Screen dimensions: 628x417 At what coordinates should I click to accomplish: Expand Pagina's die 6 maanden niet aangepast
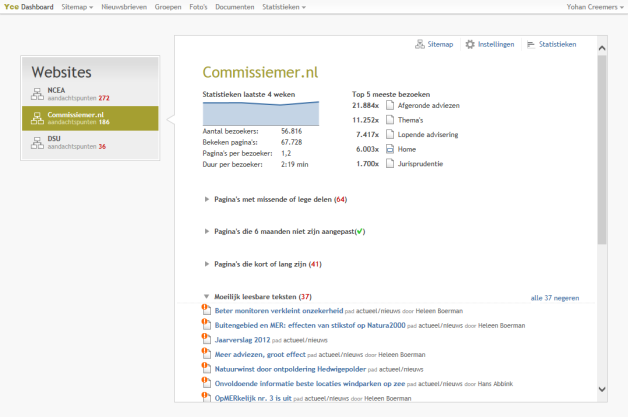coord(285,231)
